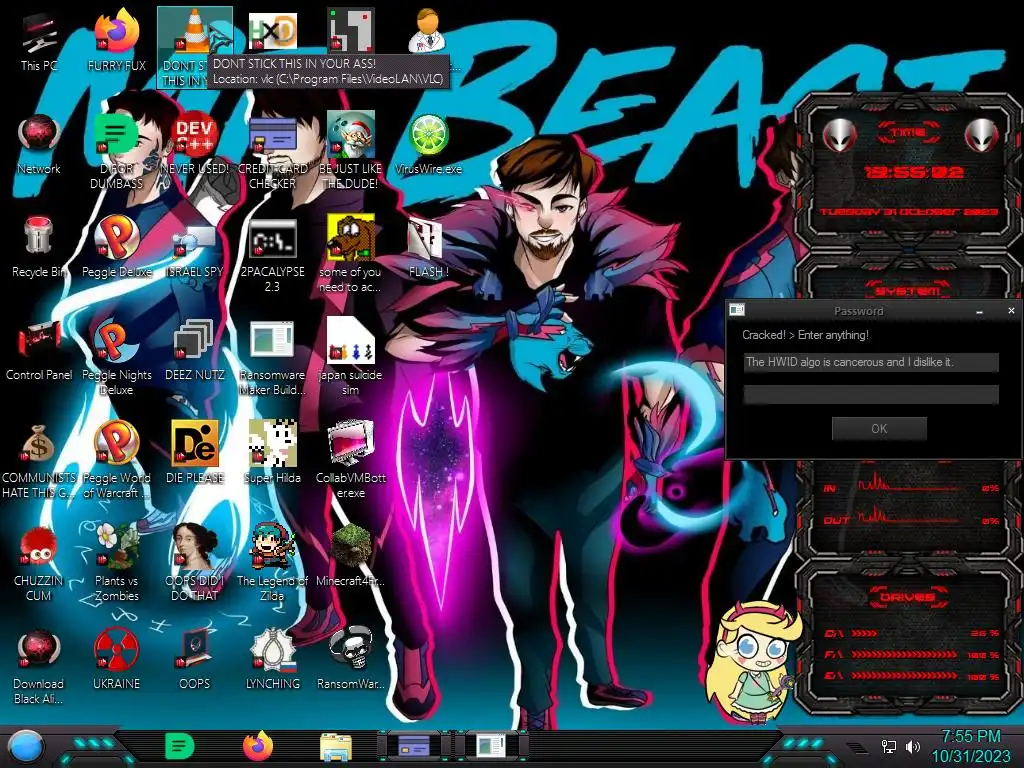Launch Firefox from the taskbar
1024x768 pixels.
tap(258, 746)
